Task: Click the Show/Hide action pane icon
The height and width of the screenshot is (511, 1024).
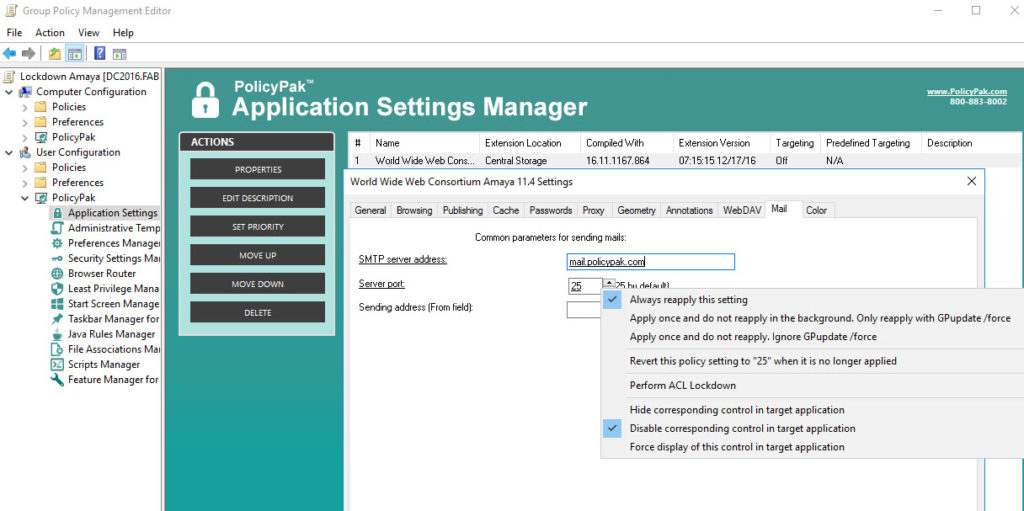Action: [x=120, y=54]
